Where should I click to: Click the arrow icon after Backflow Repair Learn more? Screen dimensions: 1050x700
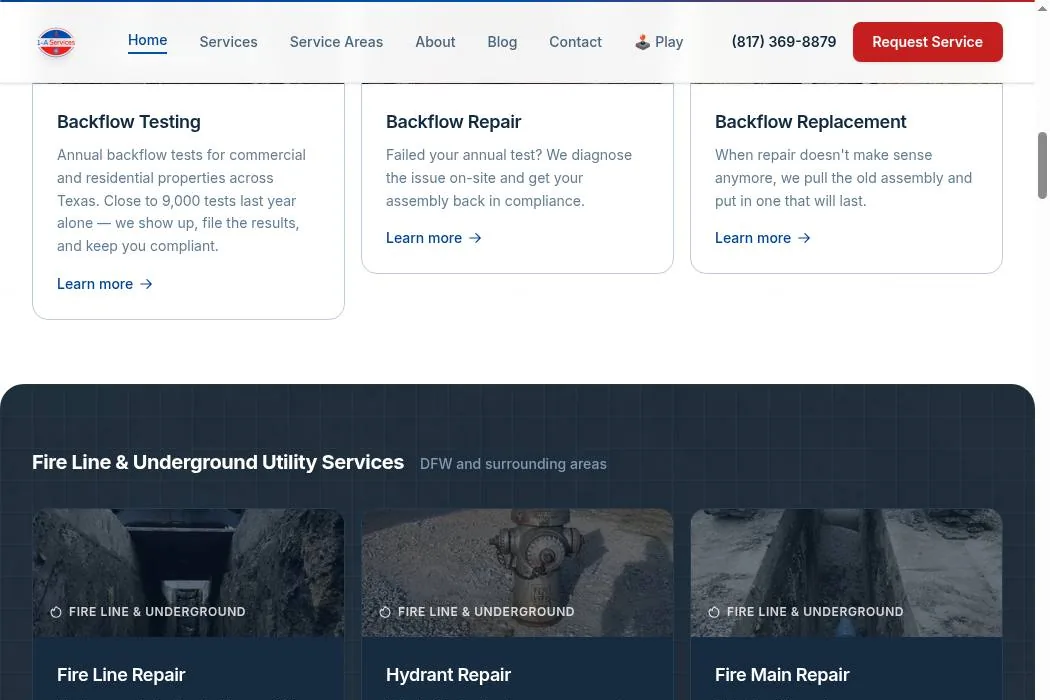tap(475, 238)
